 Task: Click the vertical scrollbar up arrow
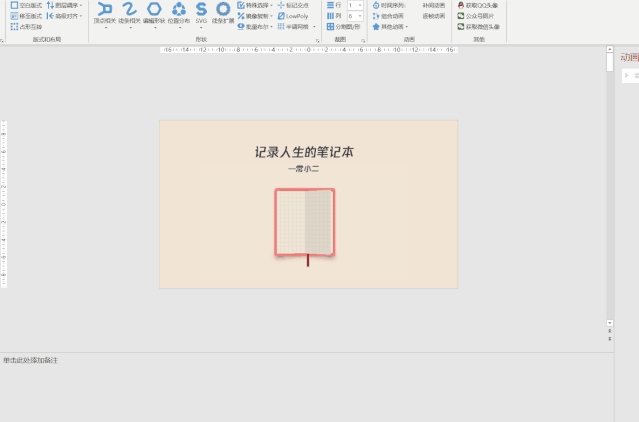point(610,49)
